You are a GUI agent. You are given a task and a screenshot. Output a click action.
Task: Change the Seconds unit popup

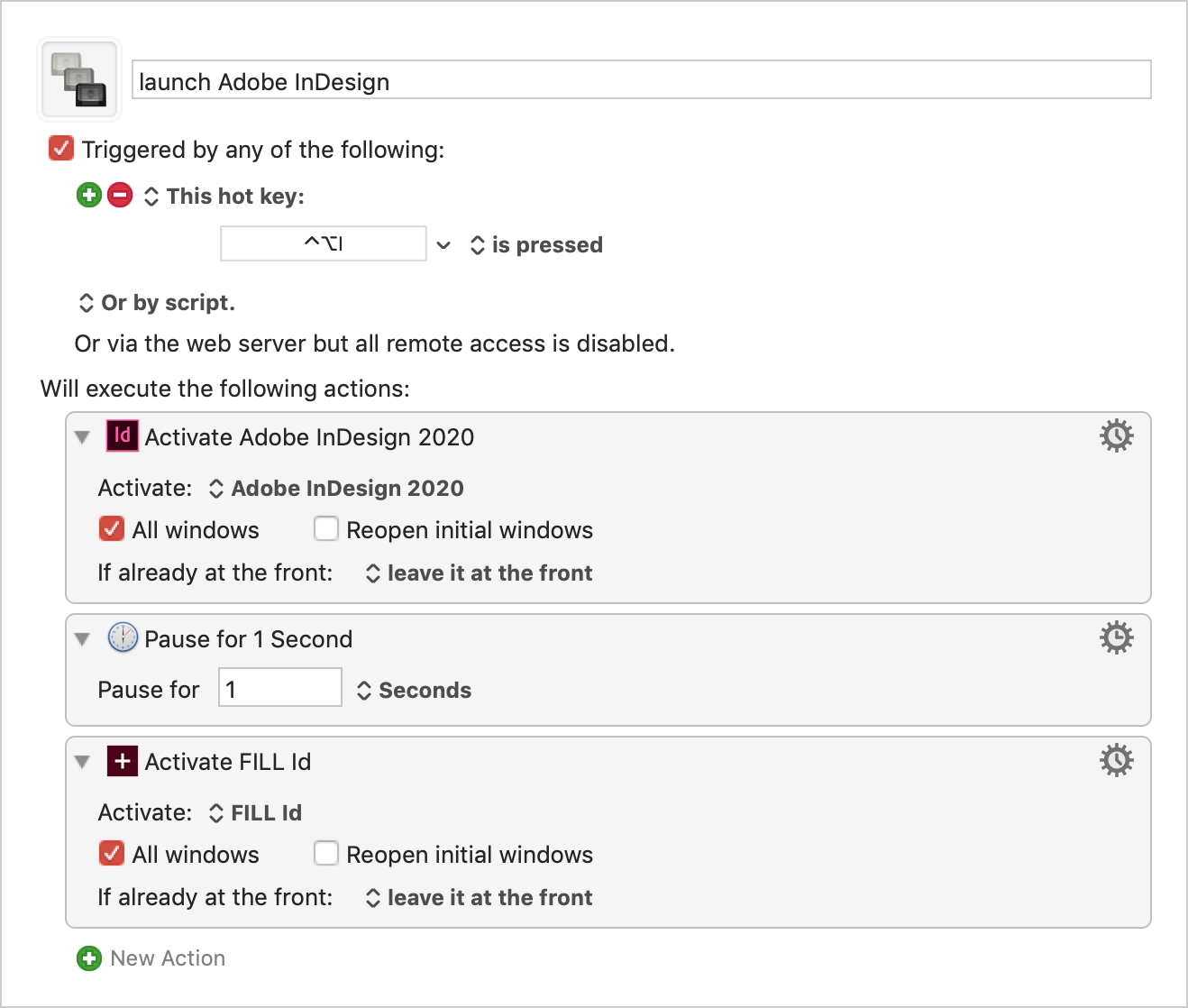click(x=415, y=691)
